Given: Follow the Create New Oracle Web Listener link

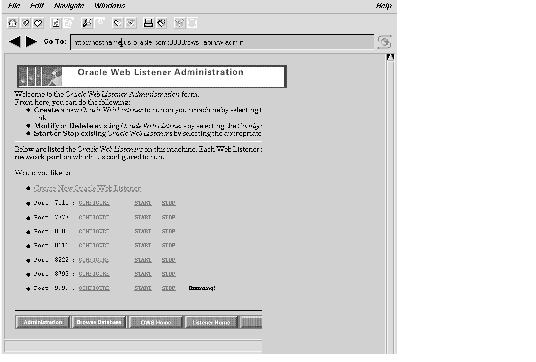Looking at the screenshot, I should 87,188.
